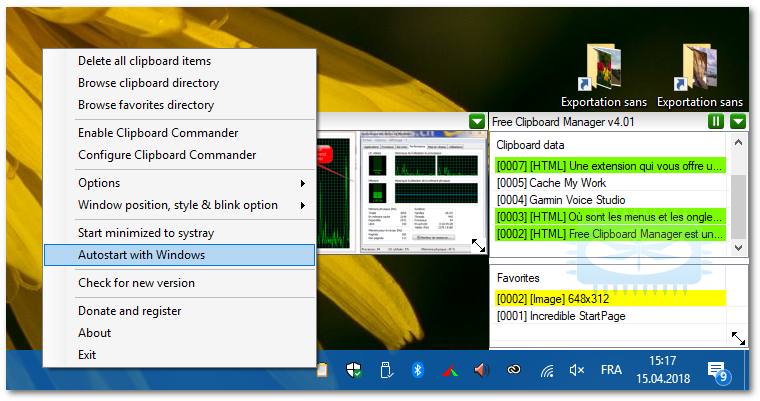Viewport: 760px width, 401px height.
Task: Click red-green triangle tray icon
Action: 450,371
